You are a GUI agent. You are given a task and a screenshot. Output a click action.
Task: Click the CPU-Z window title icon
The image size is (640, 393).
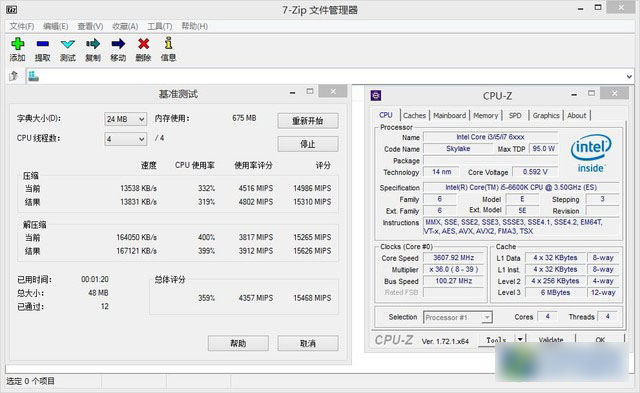click(x=376, y=95)
